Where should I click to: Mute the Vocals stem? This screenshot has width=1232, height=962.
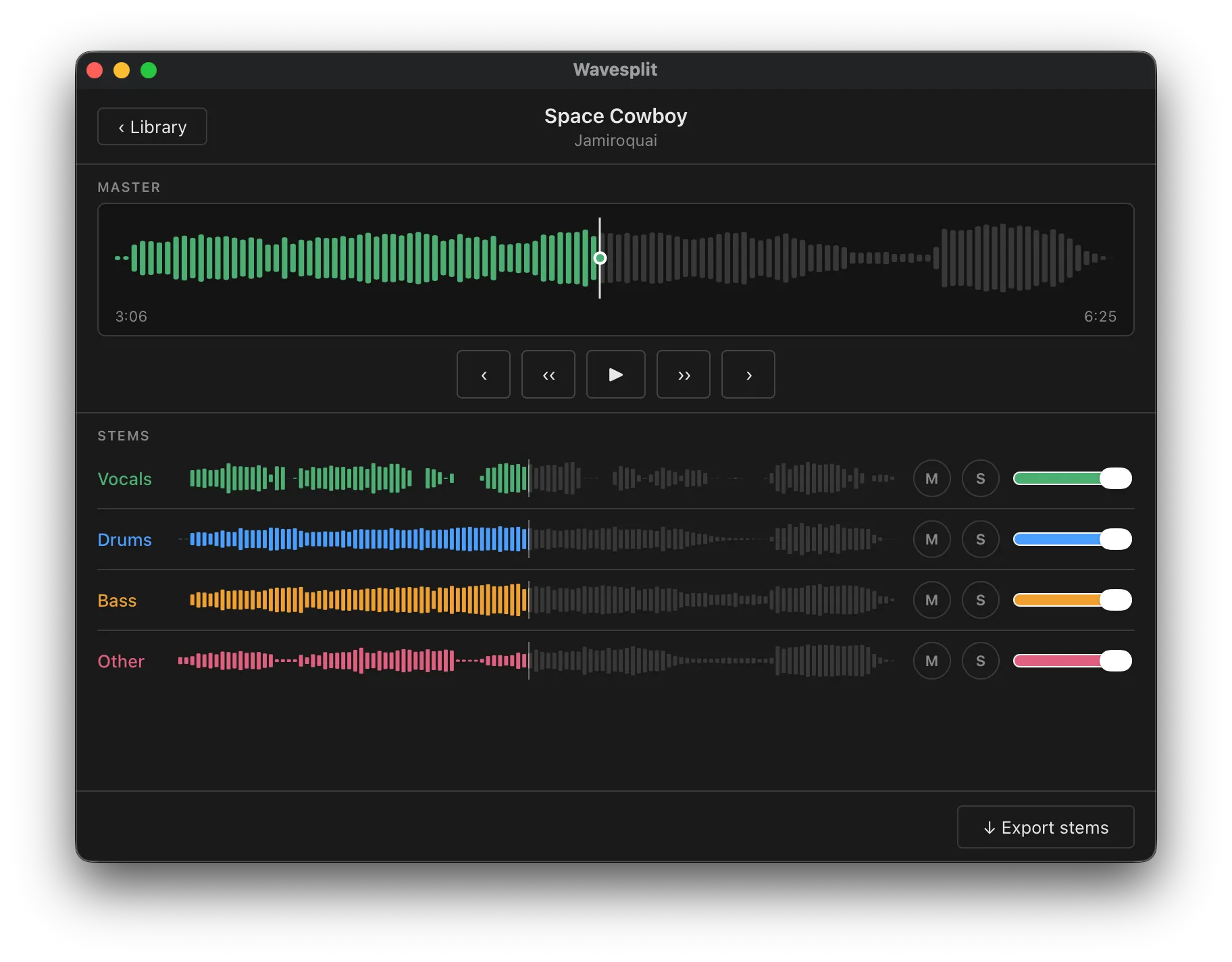931,478
